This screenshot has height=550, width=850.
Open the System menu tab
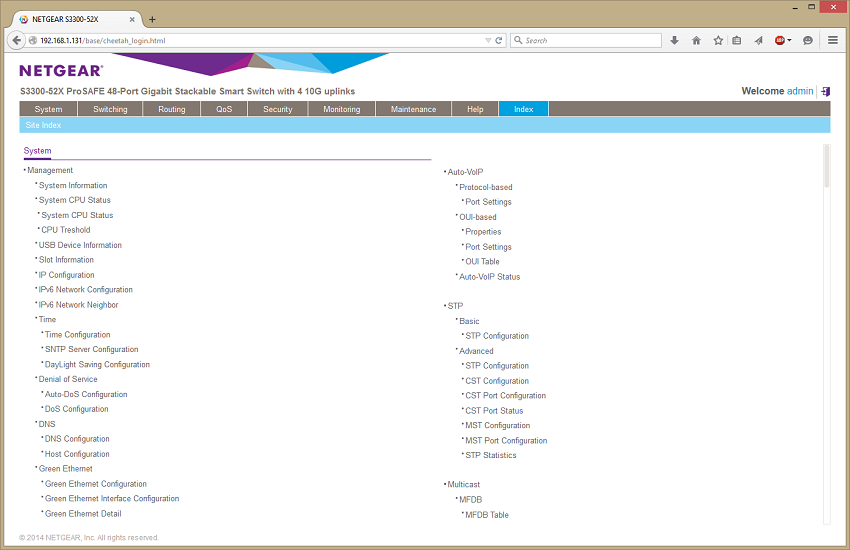pos(48,109)
